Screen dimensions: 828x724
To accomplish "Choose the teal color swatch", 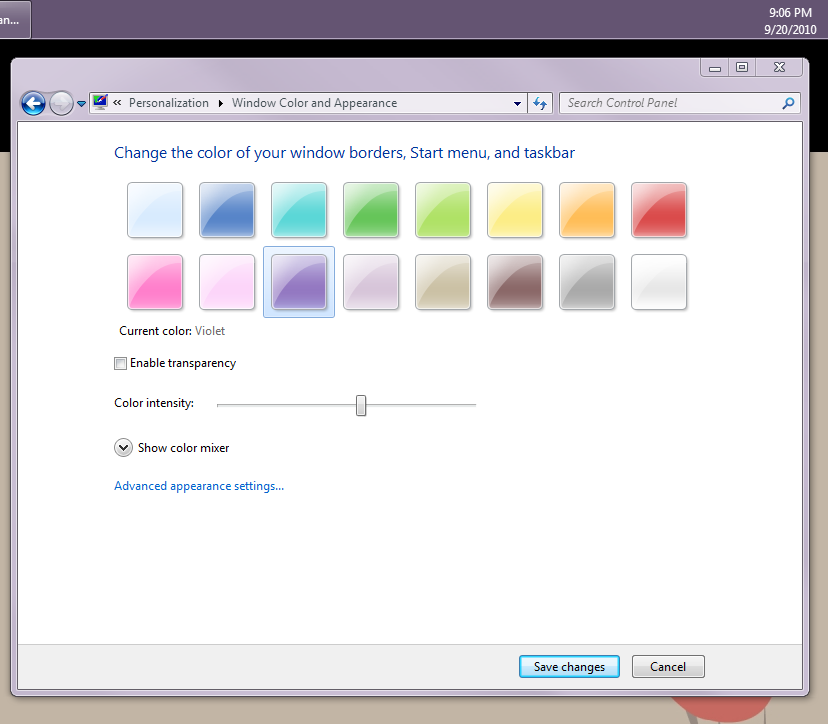I will (299, 210).
